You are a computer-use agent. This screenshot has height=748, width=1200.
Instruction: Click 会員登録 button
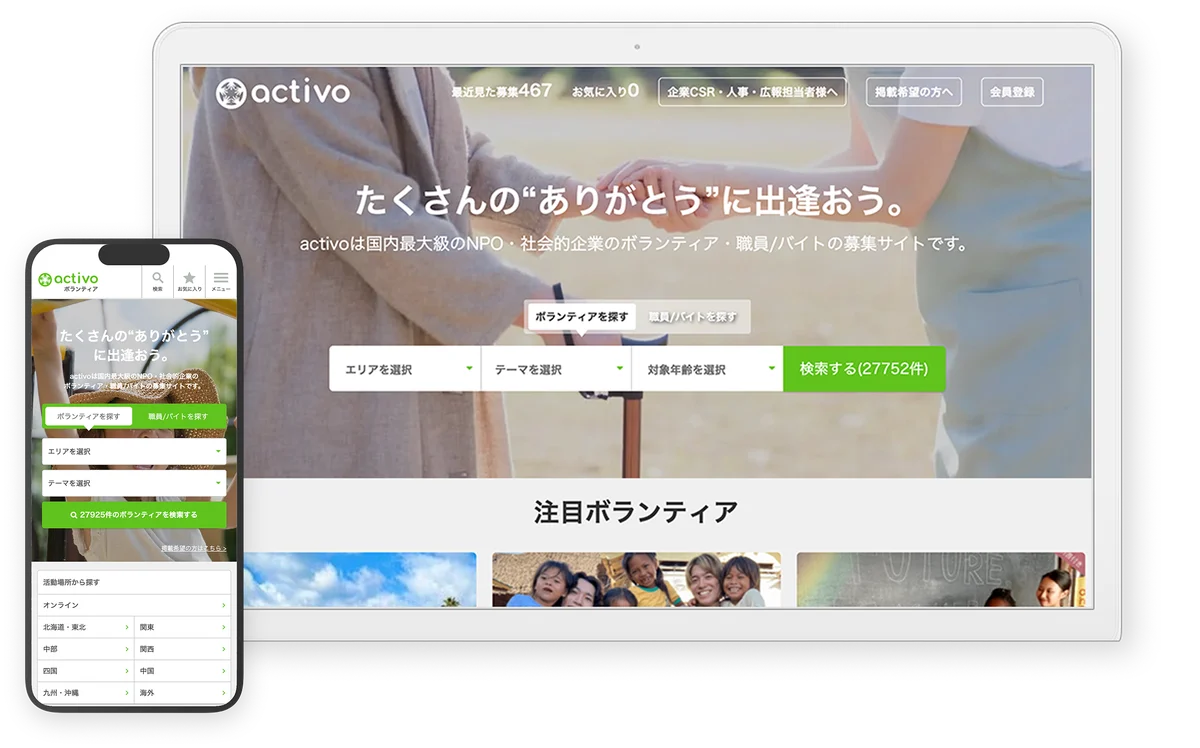coord(1012,92)
